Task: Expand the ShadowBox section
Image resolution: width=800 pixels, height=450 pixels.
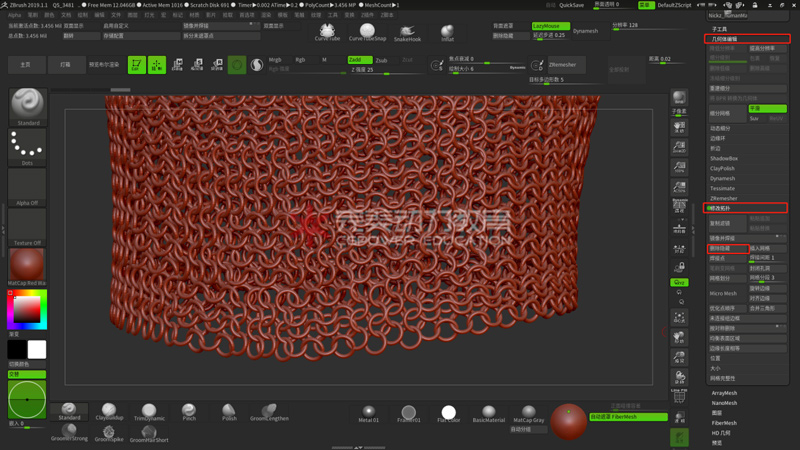Action: point(724,159)
